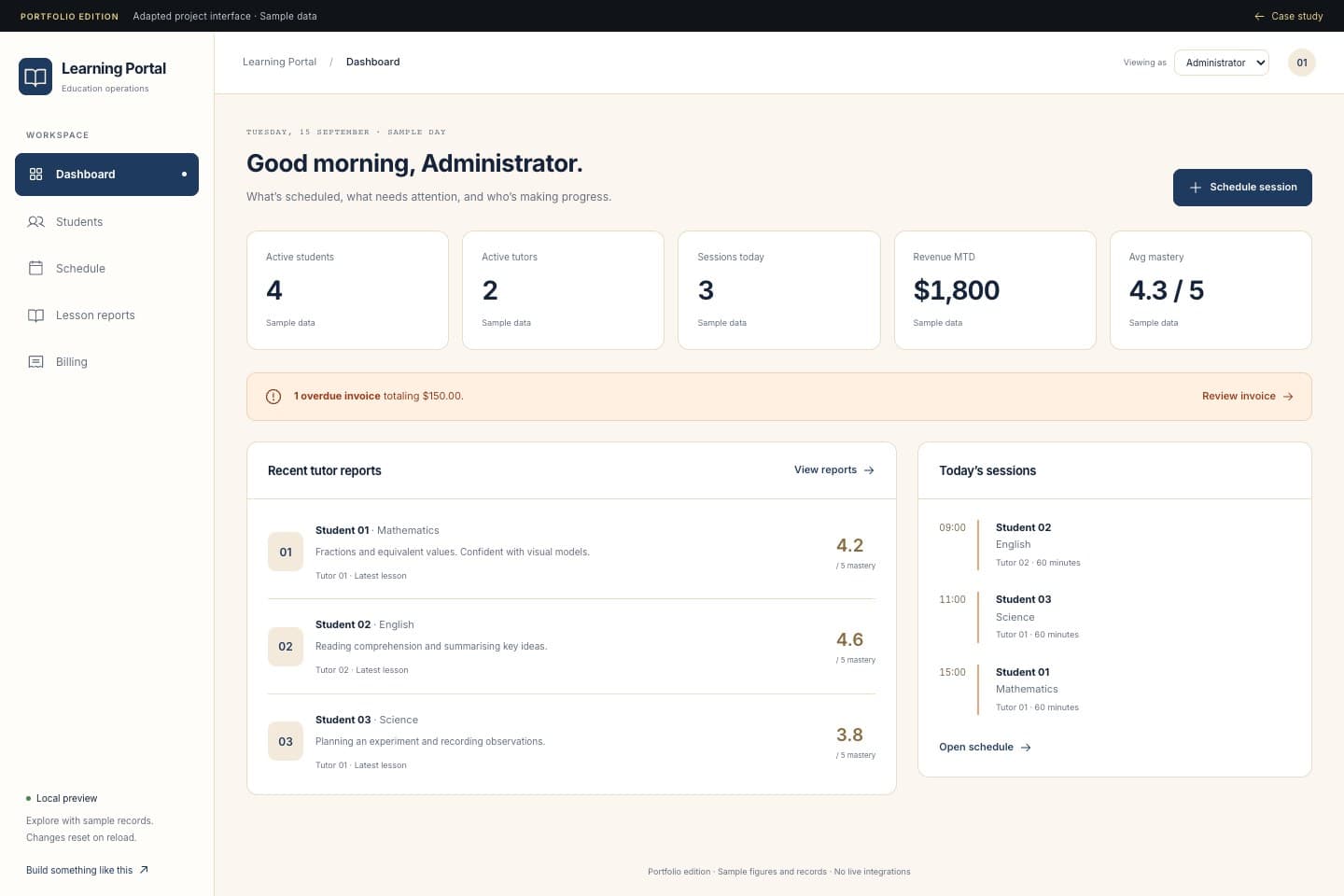Select the Sessions today card
The image size is (1344, 896).
tap(779, 290)
